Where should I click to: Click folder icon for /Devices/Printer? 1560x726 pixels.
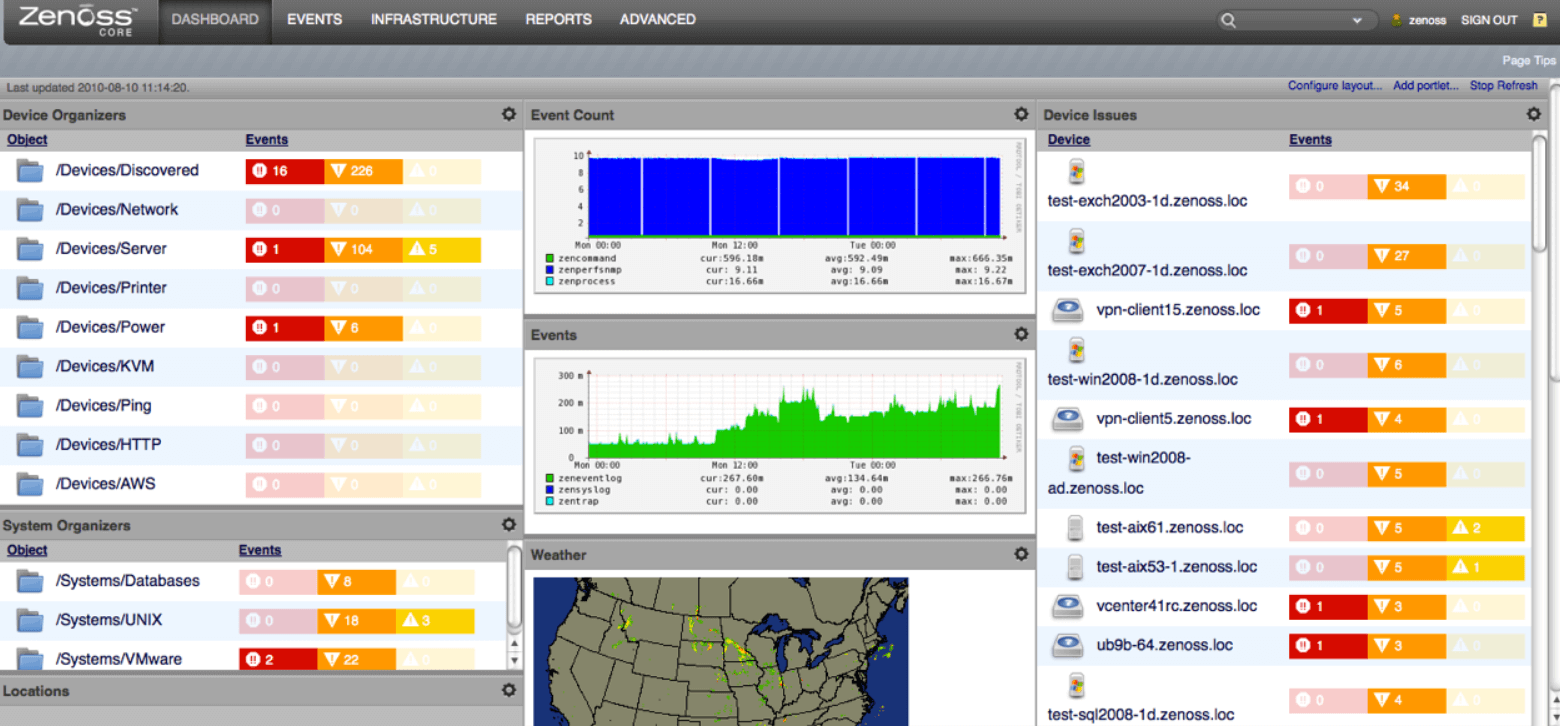coord(30,288)
